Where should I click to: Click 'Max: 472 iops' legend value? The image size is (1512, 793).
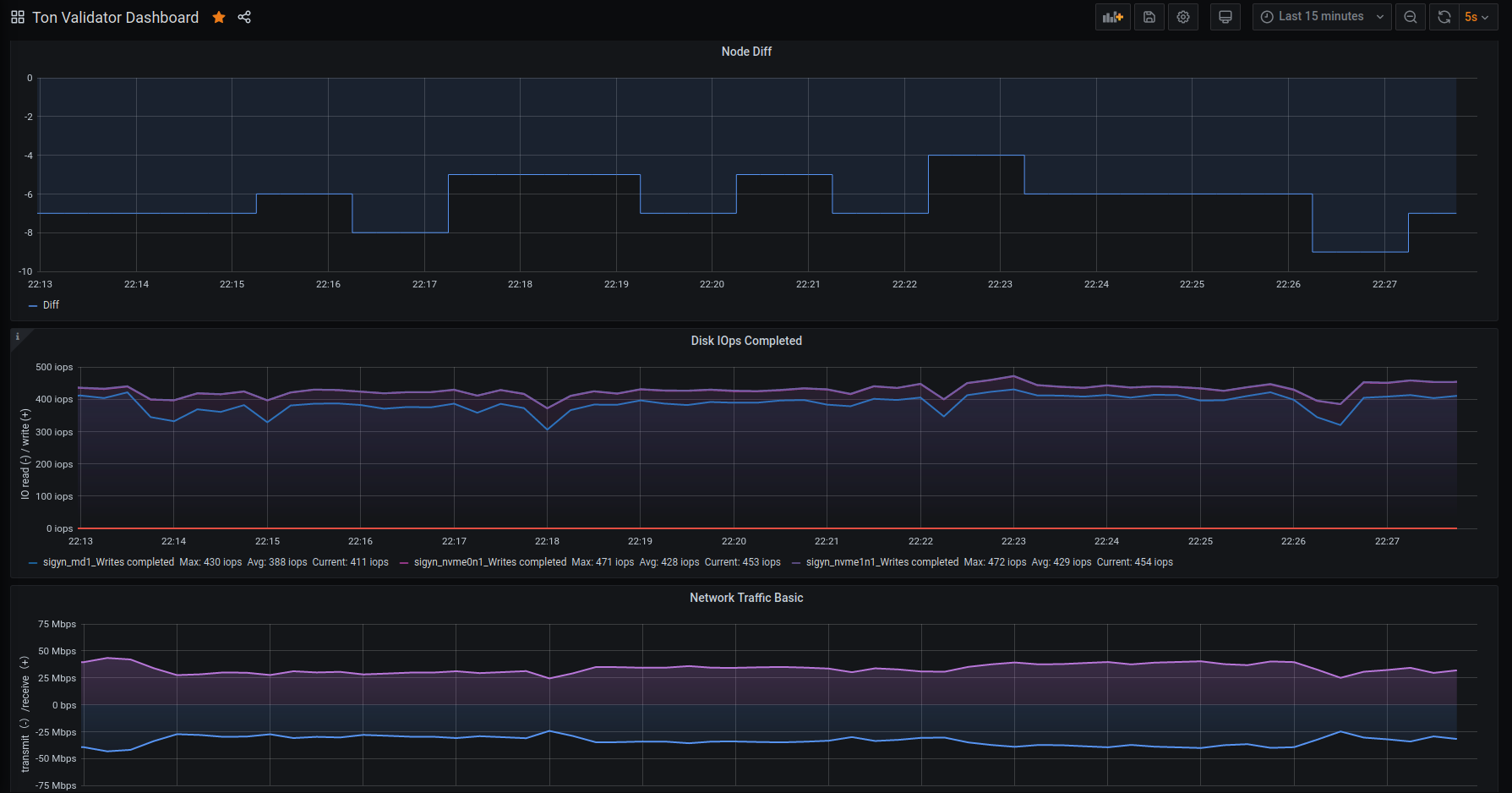995,562
